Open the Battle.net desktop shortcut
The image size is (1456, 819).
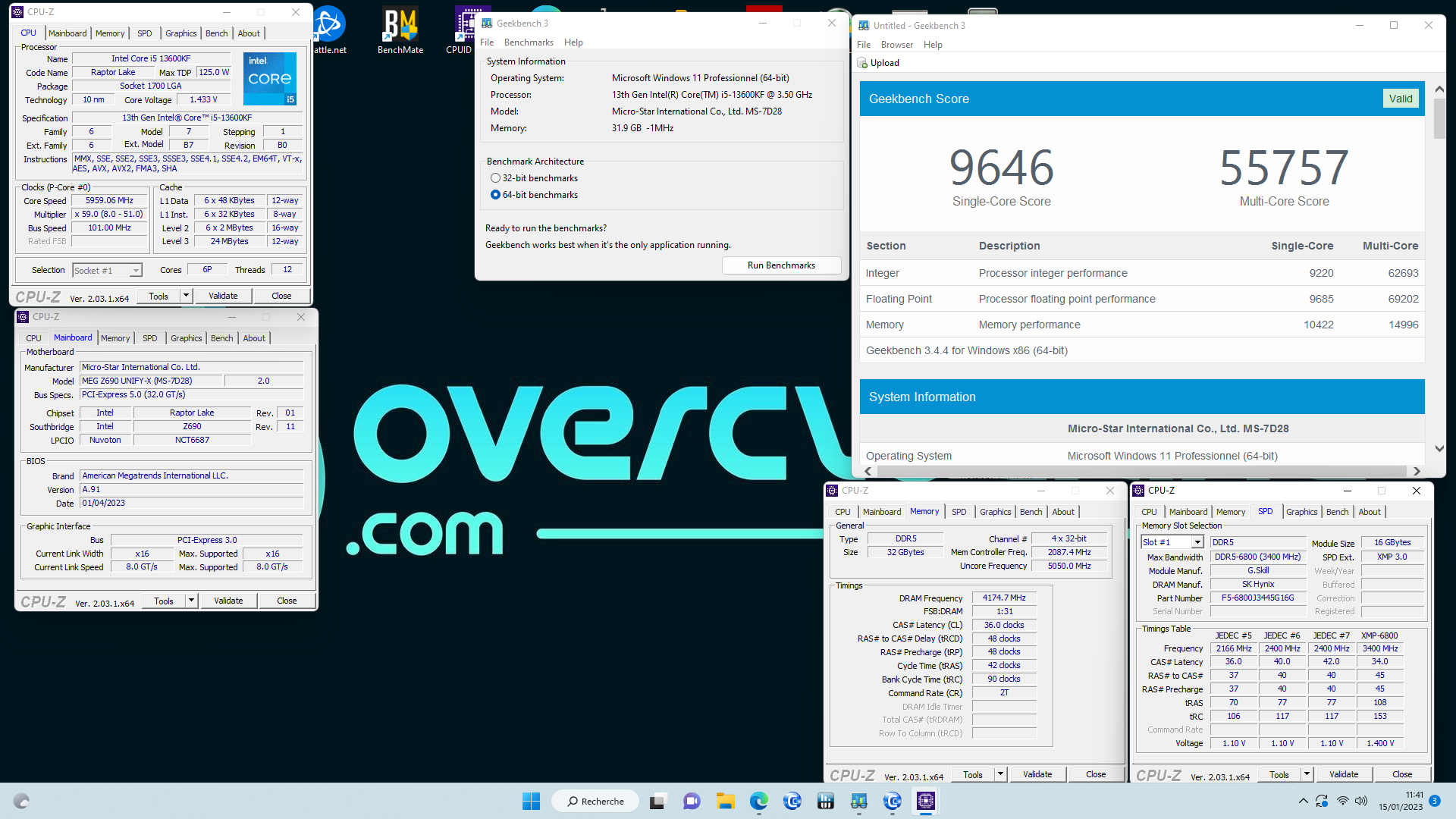point(329,30)
